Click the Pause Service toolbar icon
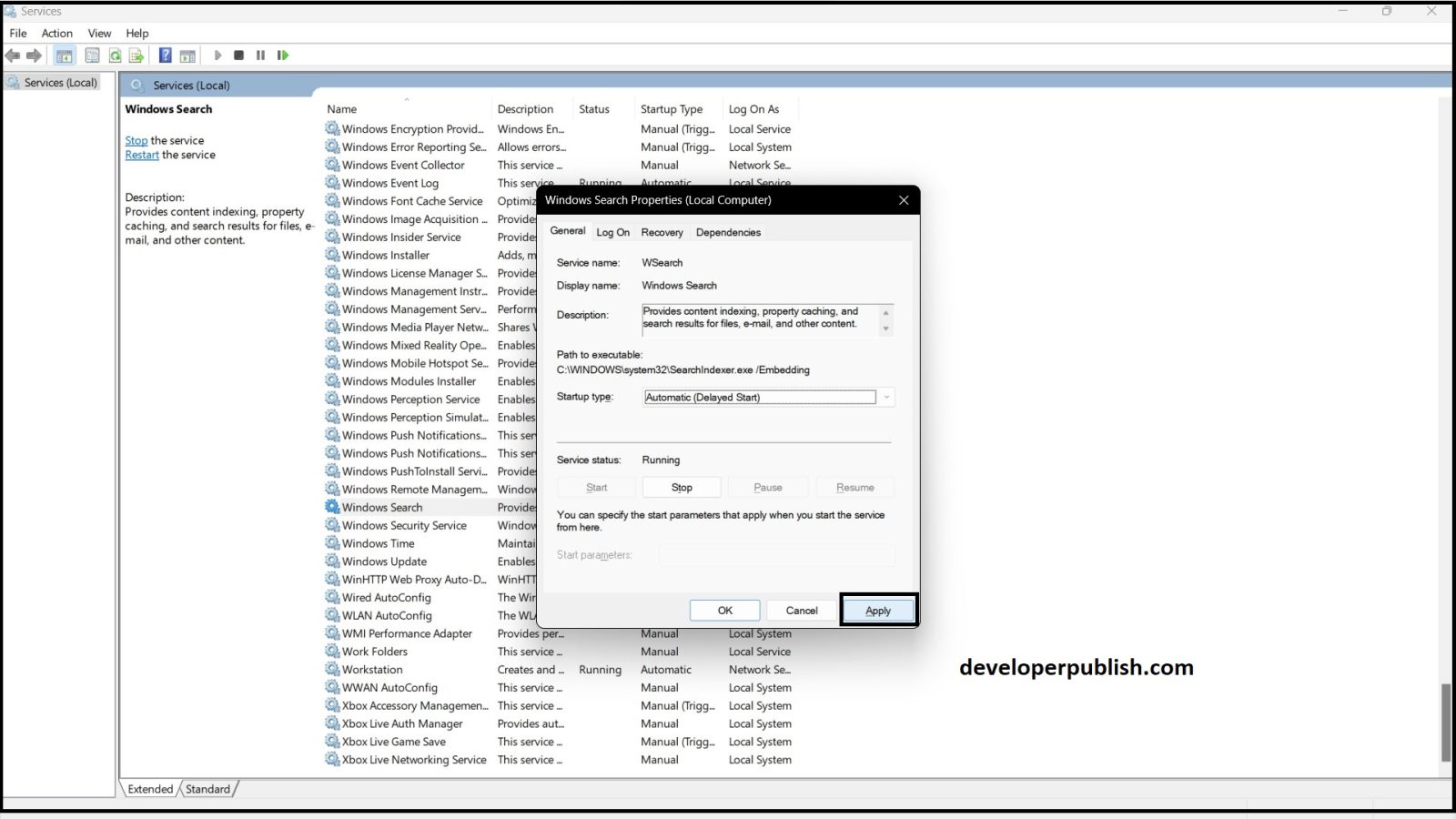This screenshot has width=1456, height=819. [260, 55]
